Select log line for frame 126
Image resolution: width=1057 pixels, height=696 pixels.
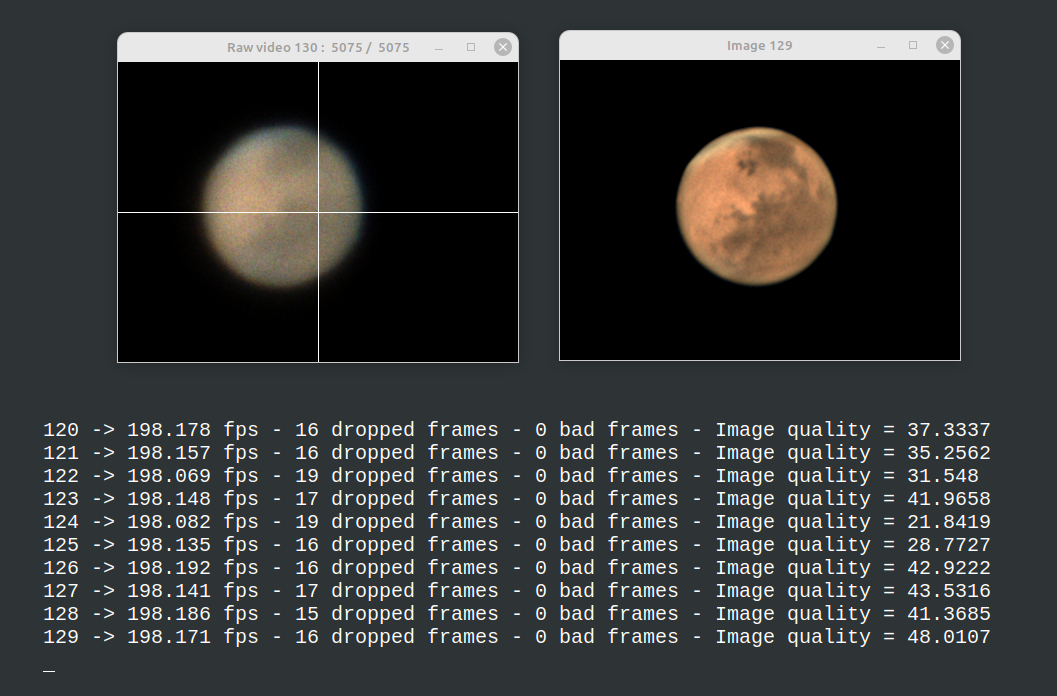click(516, 567)
